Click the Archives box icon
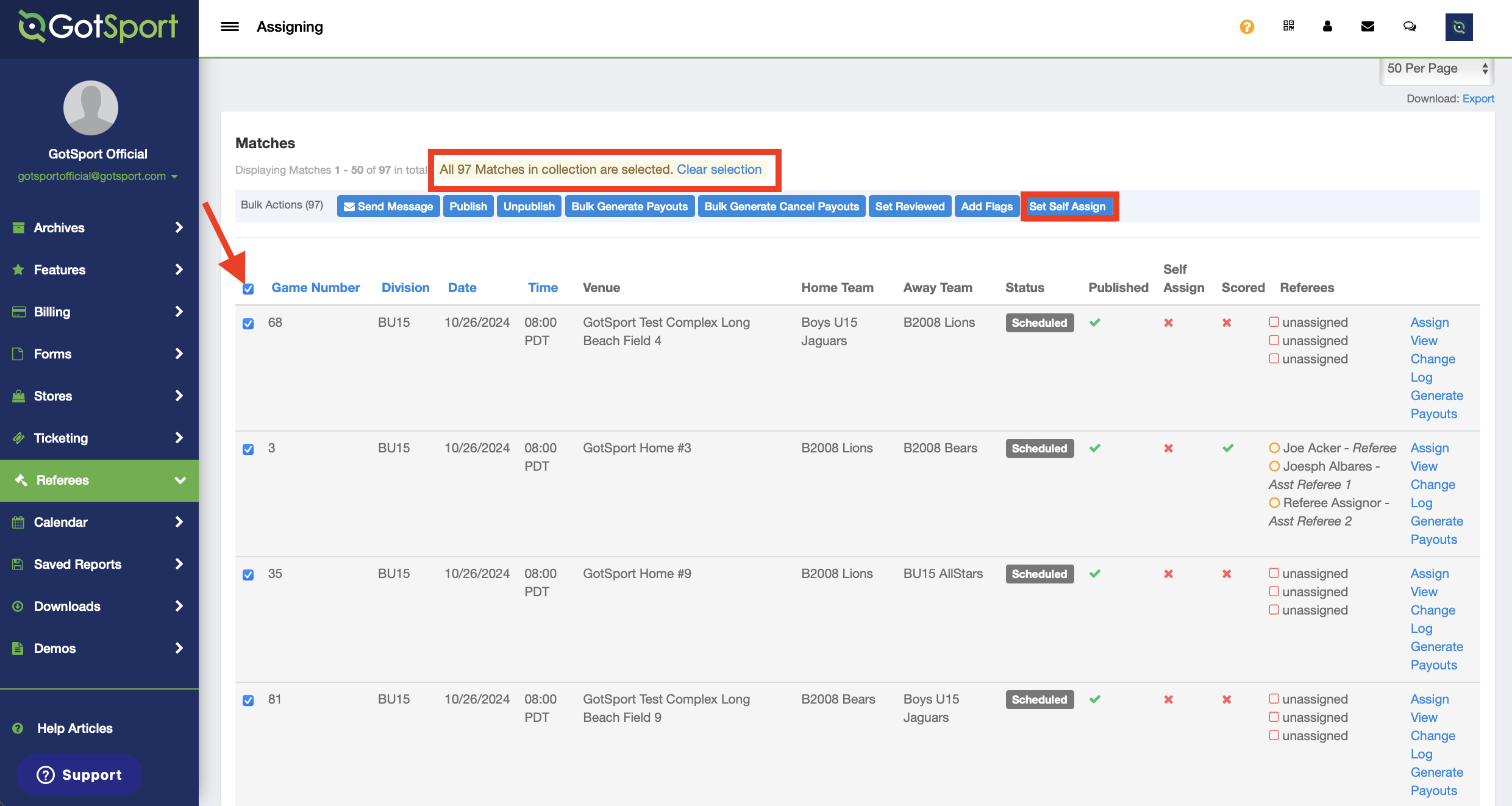Screen dimensions: 1512x806 click(19, 227)
